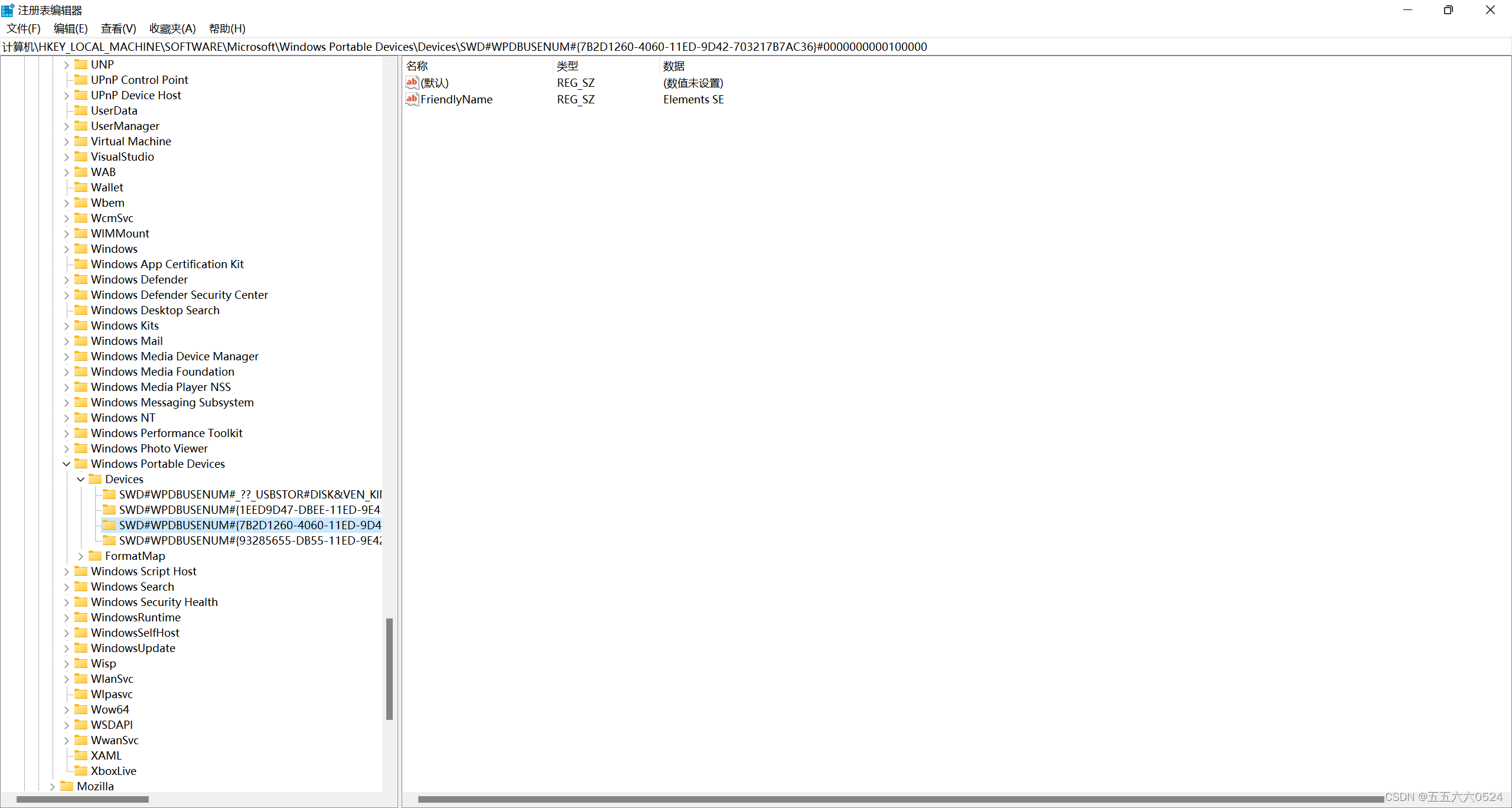The width and height of the screenshot is (1512, 808).
Task: Click the (默认) default value icon
Action: pyautogui.click(x=412, y=83)
